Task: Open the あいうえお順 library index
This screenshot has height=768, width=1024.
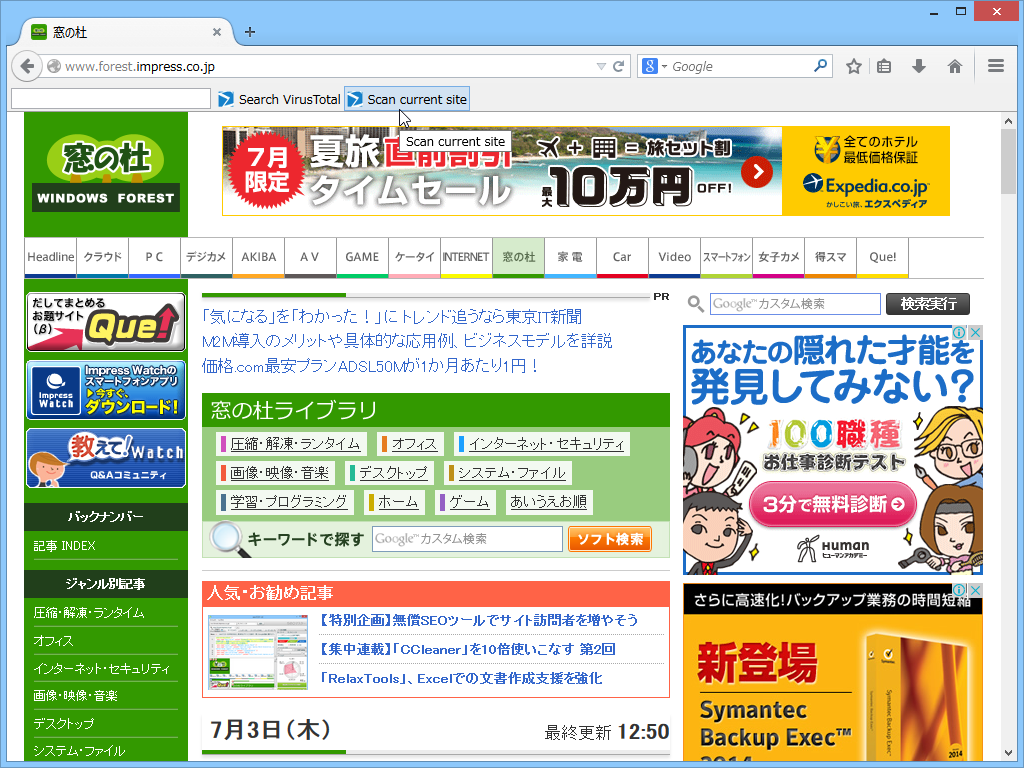Action: pyautogui.click(x=549, y=502)
